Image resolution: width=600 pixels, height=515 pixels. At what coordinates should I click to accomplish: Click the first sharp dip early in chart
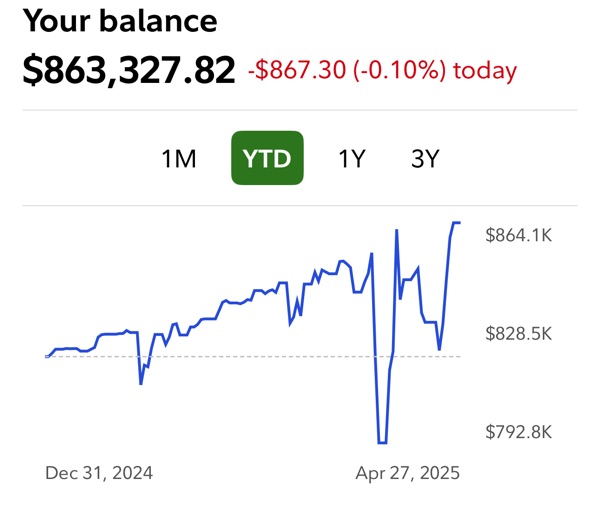[x=141, y=383]
